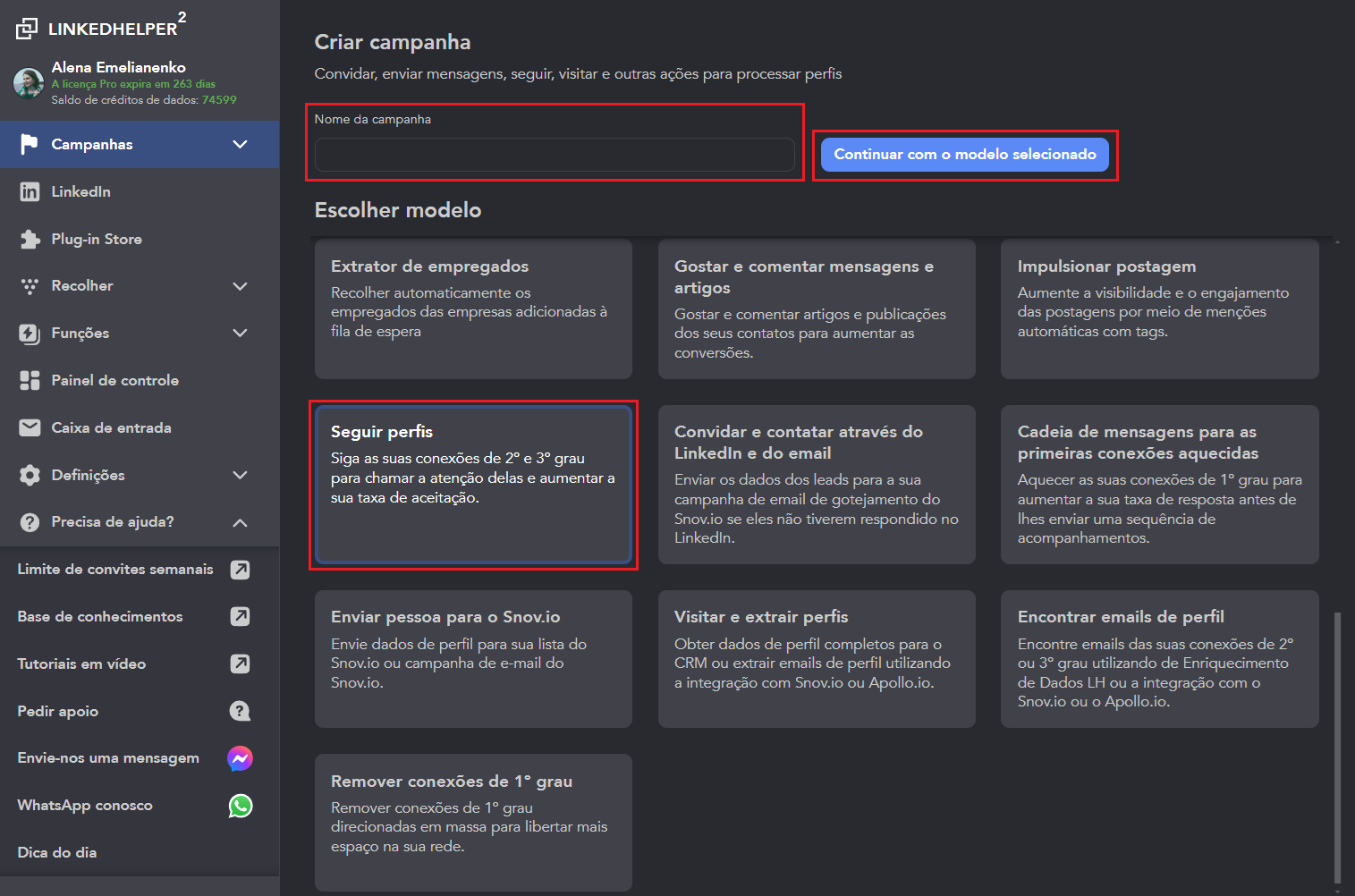Viewport: 1355px width, 896px height.
Task: Expand the Recolher section chevron
Action: 240,286
